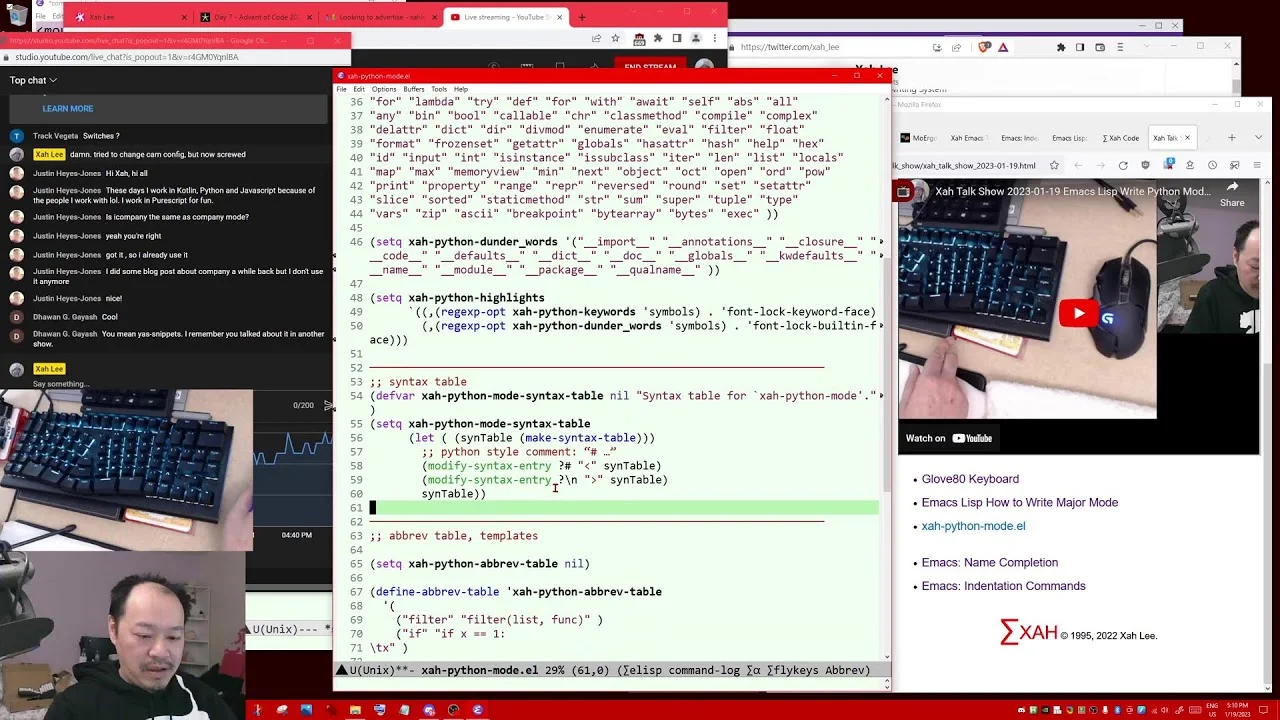Bookmark page with Firefox star icon
This screenshot has height=720, width=1280.
pyautogui.click(x=1054, y=165)
